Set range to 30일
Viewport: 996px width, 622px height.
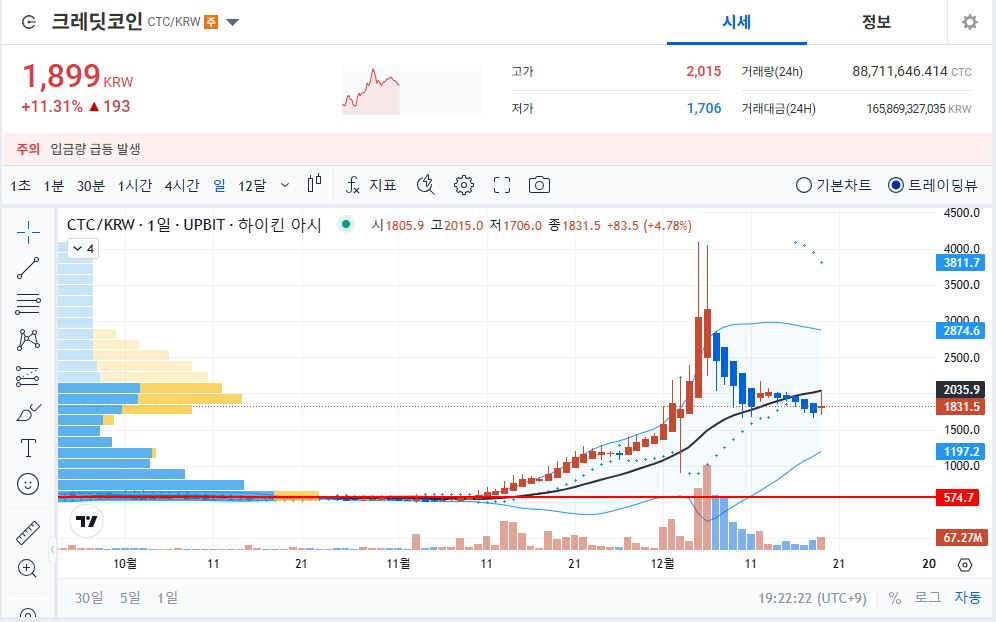tap(89, 598)
